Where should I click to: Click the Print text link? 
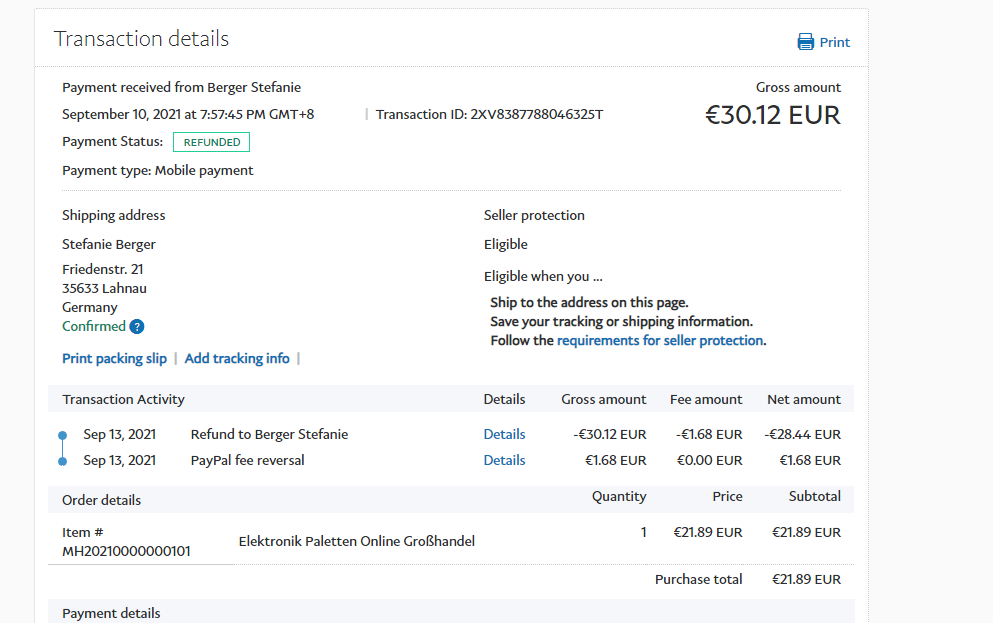click(x=834, y=42)
